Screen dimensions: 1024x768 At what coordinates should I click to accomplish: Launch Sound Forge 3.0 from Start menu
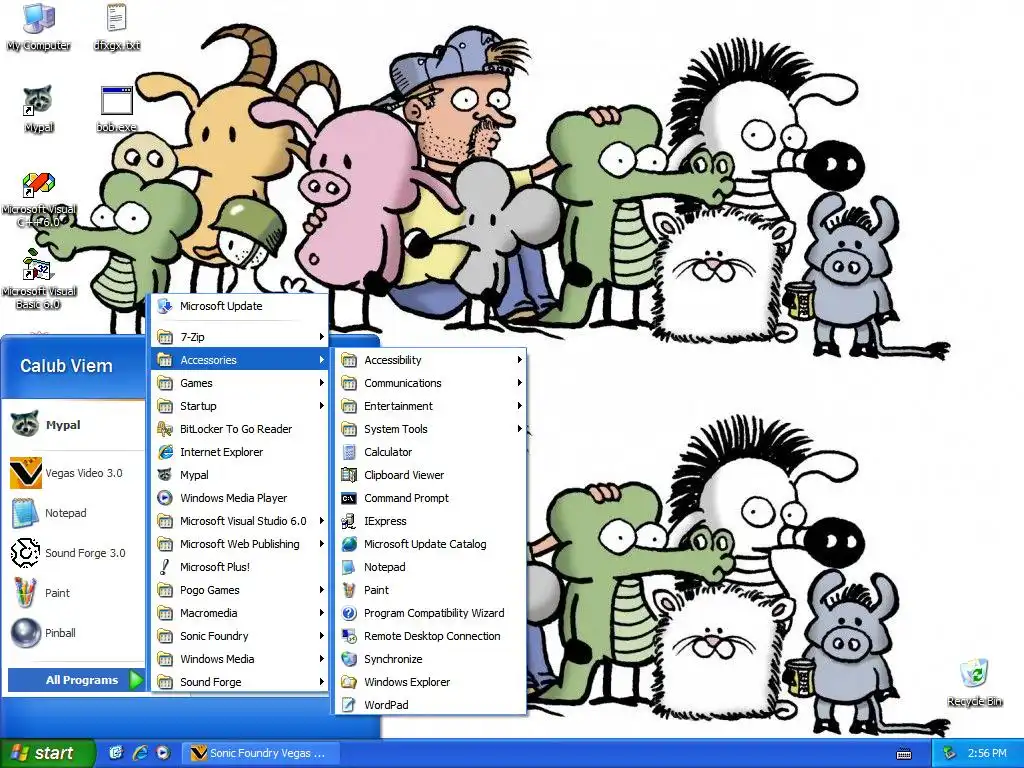tap(73, 552)
